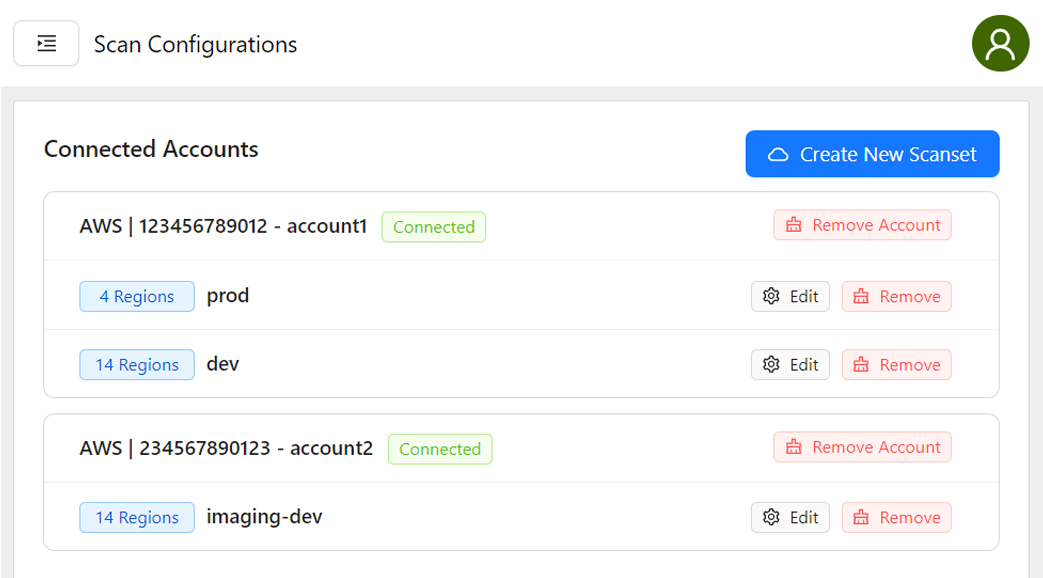The width and height of the screenshot is (1043, 578).
Task: Click gear icon for dev scanset
Action: tap(771, 365)
